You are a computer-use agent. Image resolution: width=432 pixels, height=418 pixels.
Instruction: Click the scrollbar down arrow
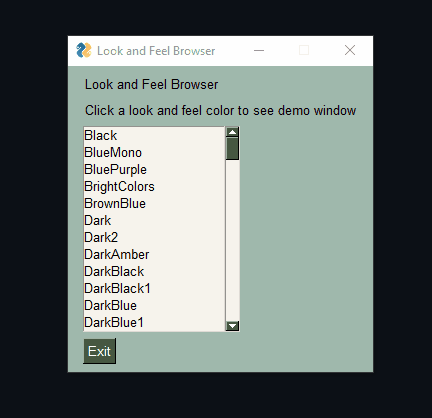(x=232, y=326)
